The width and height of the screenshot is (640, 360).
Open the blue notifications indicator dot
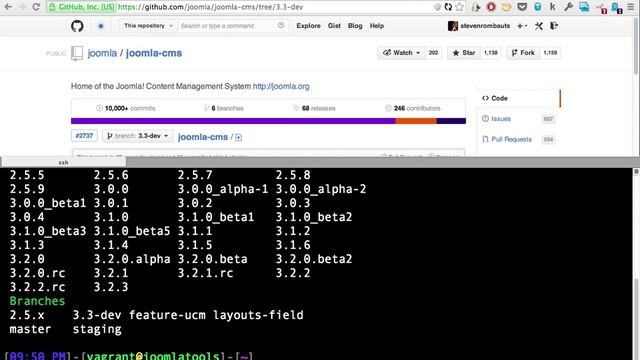101,26
